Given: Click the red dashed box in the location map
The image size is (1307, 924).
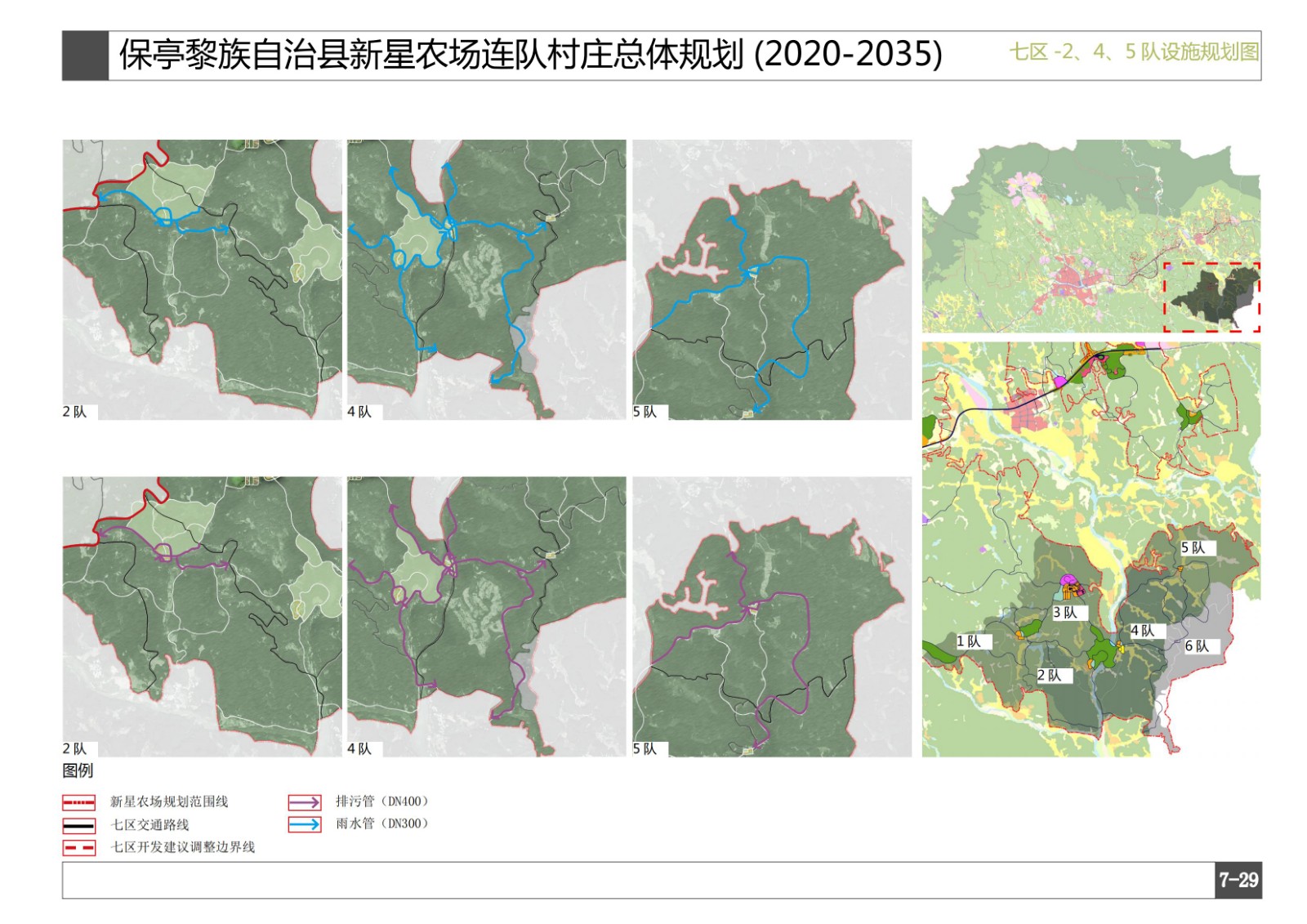Looking at the screenshot, I should point(1212,297).
